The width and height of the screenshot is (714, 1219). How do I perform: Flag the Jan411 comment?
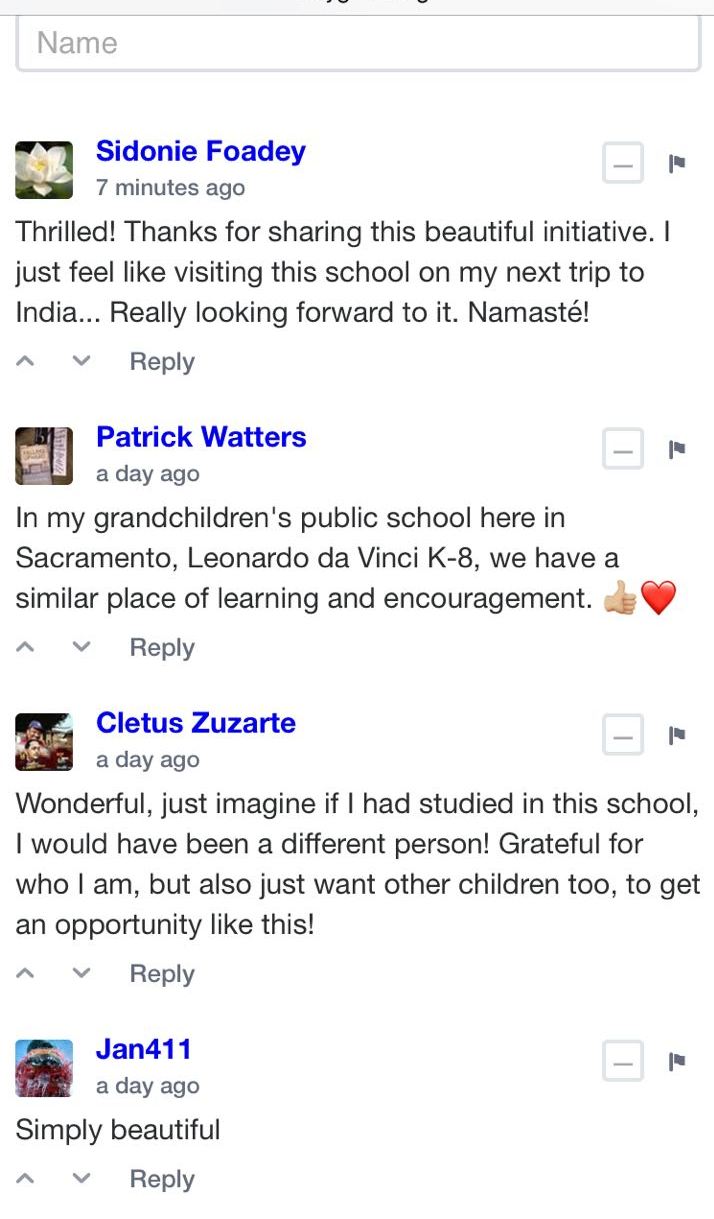tap(677, 1061)
